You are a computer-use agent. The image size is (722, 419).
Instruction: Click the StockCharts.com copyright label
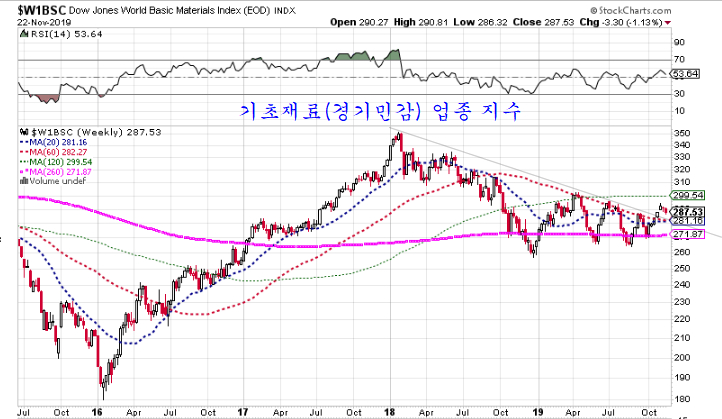630,10
